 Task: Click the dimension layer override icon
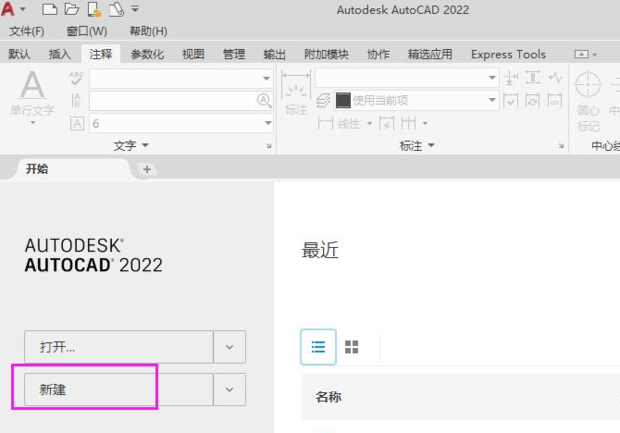[323, 100]
